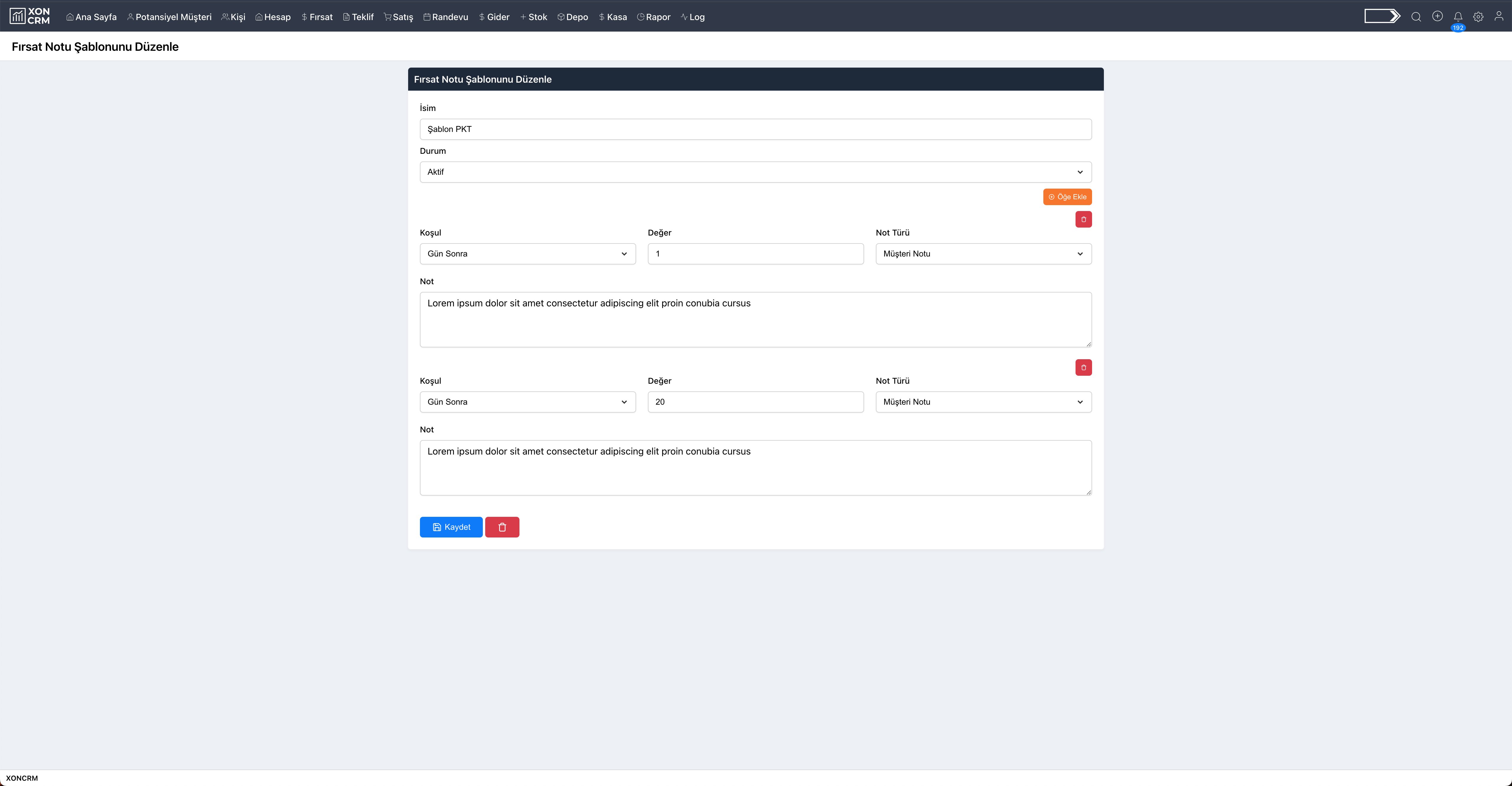Expand the Durum dropdown showing Aktif
Image resolution: width=1512 pixels, height=786 pixels.
(x=755, y=172)
